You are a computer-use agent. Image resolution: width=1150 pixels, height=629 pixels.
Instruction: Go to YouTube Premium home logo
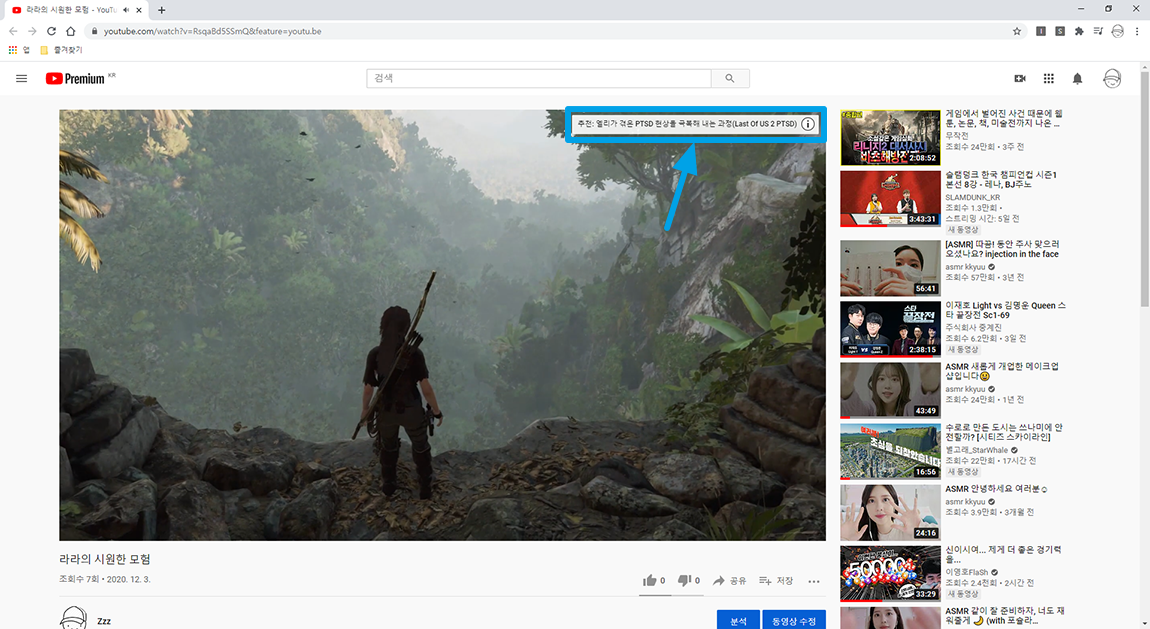75,78
